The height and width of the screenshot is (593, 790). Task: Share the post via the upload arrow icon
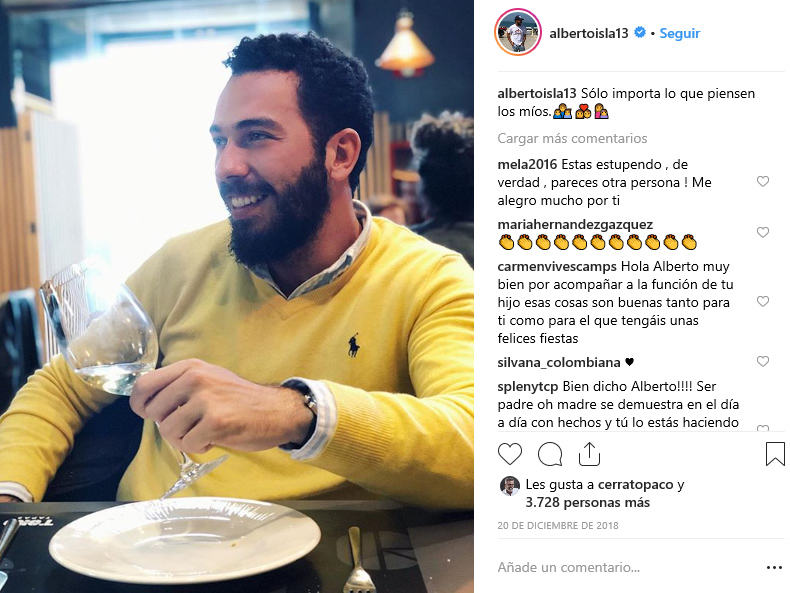(x=589, y=453)
